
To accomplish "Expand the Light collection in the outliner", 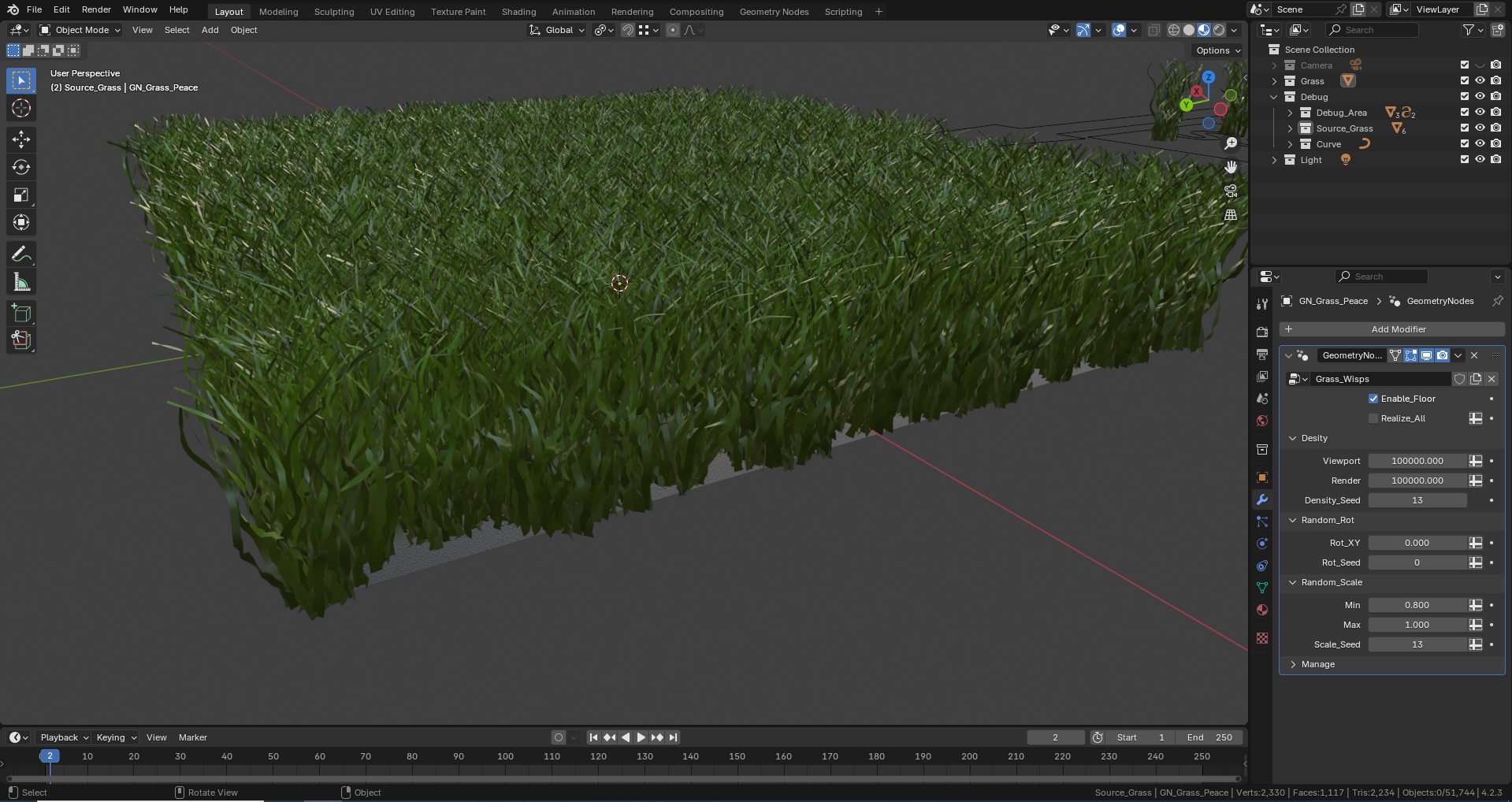I will (1275, 159).
